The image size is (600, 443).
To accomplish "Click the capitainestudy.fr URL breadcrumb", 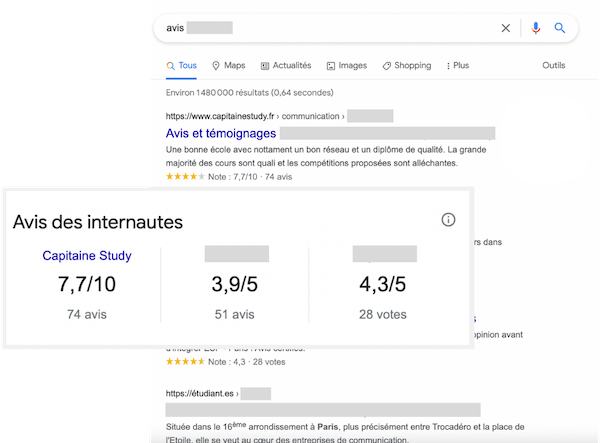I will coord(253,116).
